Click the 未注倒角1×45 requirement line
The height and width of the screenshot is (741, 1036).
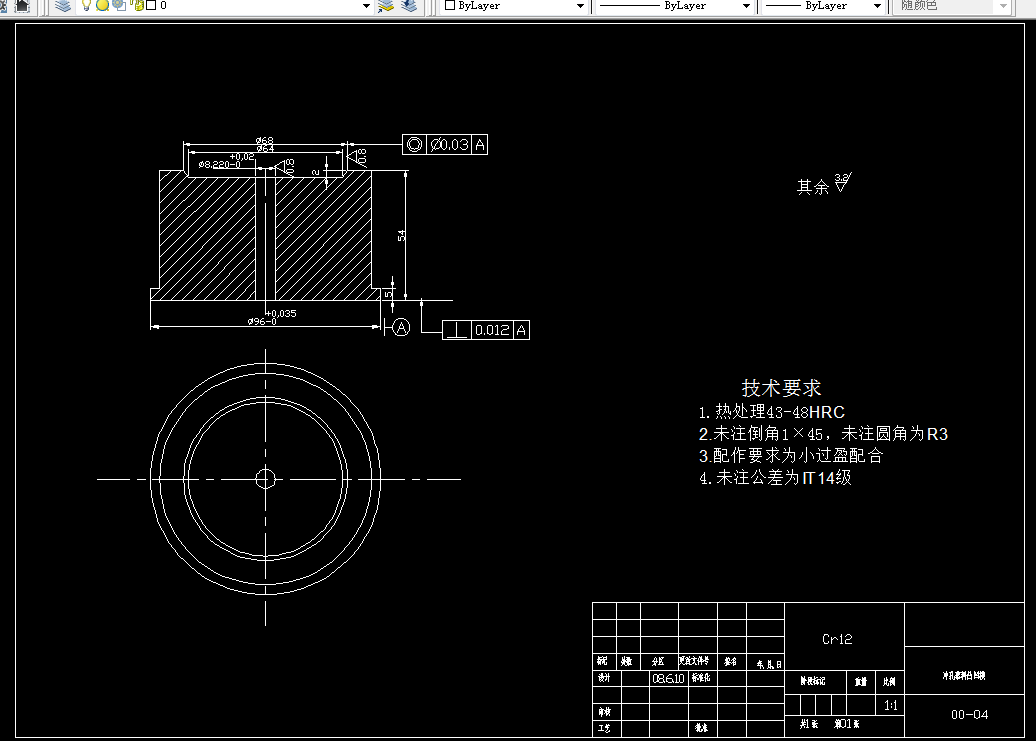coord(823,434)
